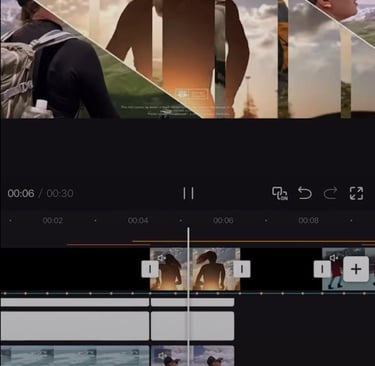Image resolution: width=375 pixels, height=366 pixels.
Task: Mute the bottom man-with-cap clip speaker icon
Action: pyautogui.click(x=162, y=356)
